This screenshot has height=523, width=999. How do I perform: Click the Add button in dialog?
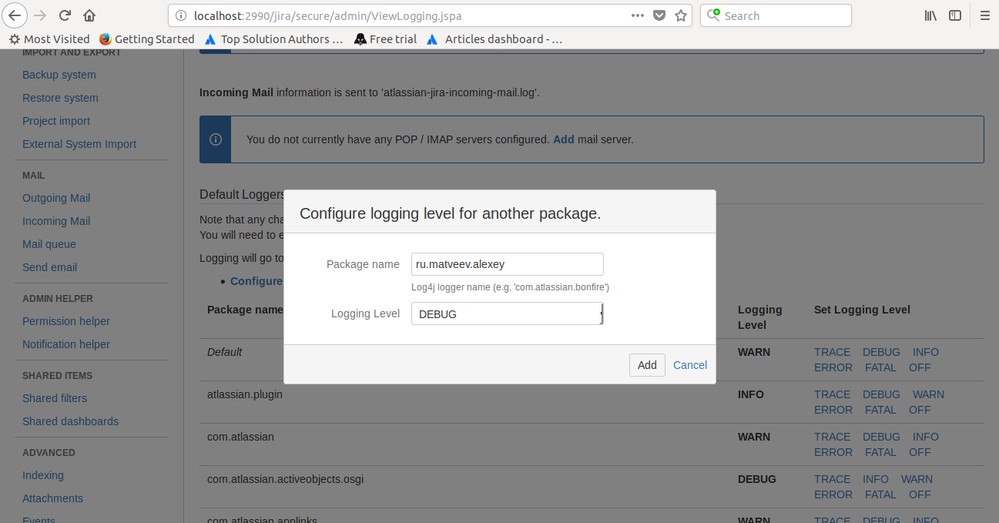click(647, 365)
